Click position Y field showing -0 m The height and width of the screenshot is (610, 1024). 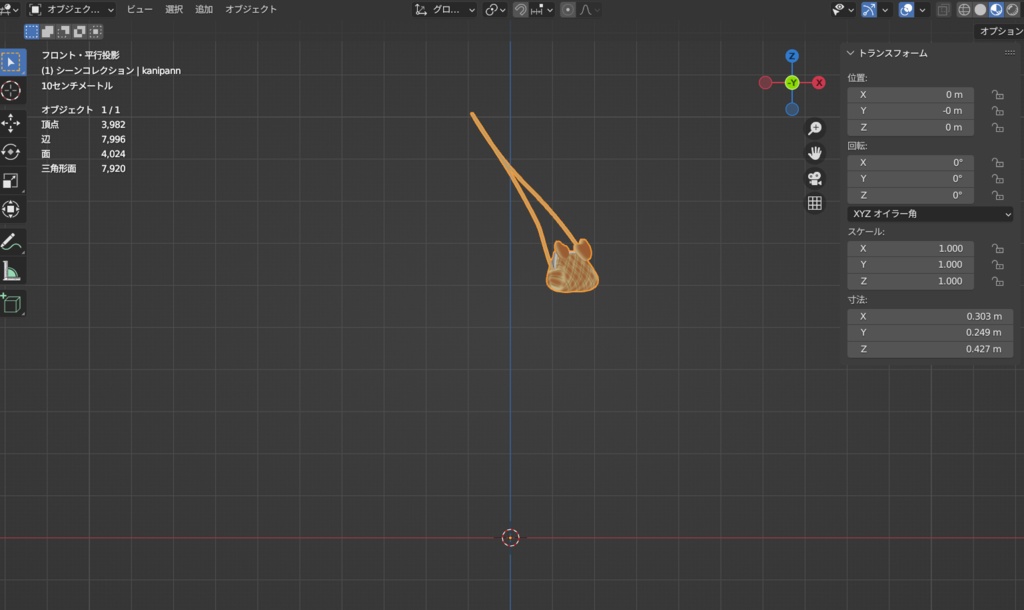pyautogui.click(x=910, y=111)
